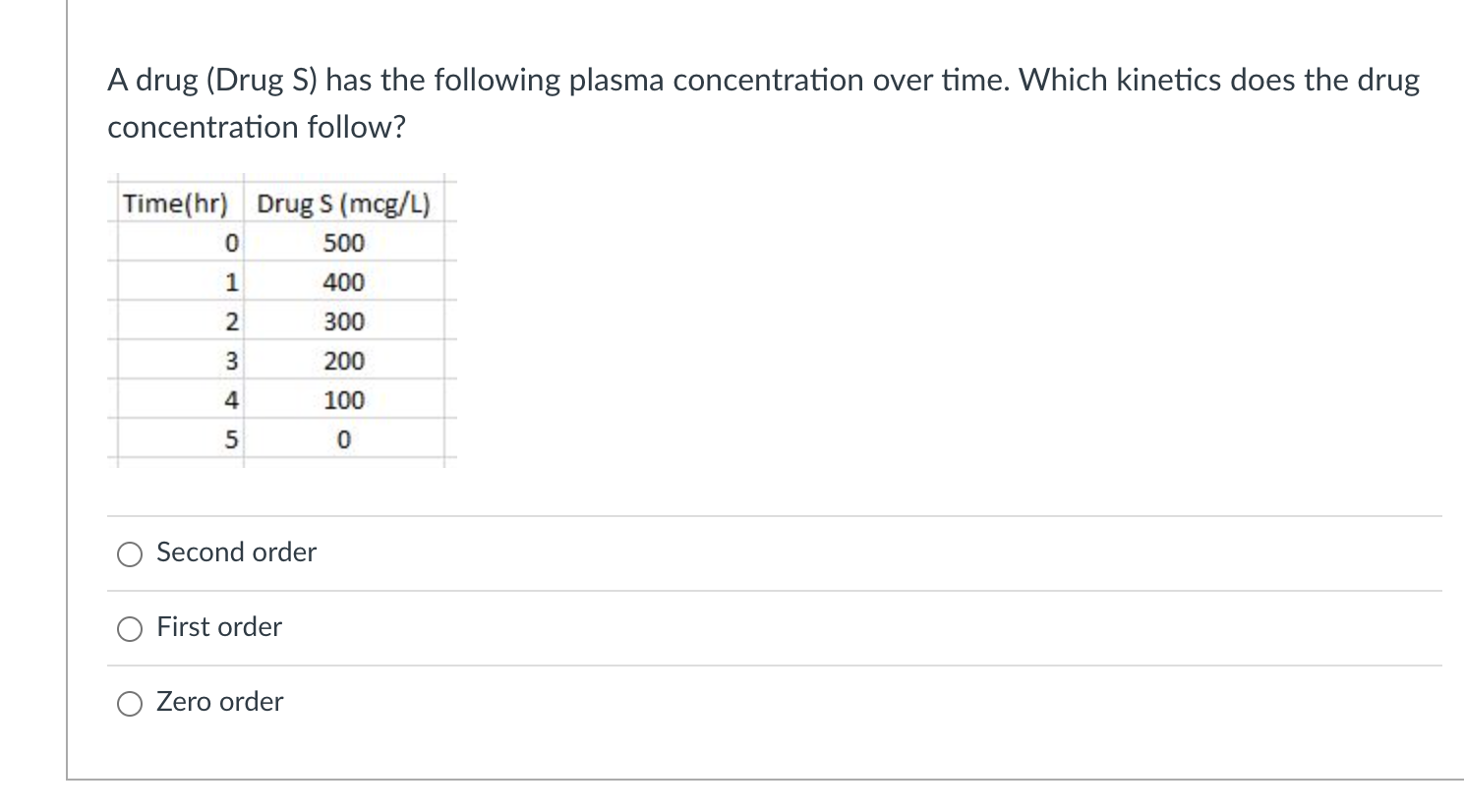
Task: Click the "Second order" answer label text
Action: pyautogui.click(x=236, y=552)
